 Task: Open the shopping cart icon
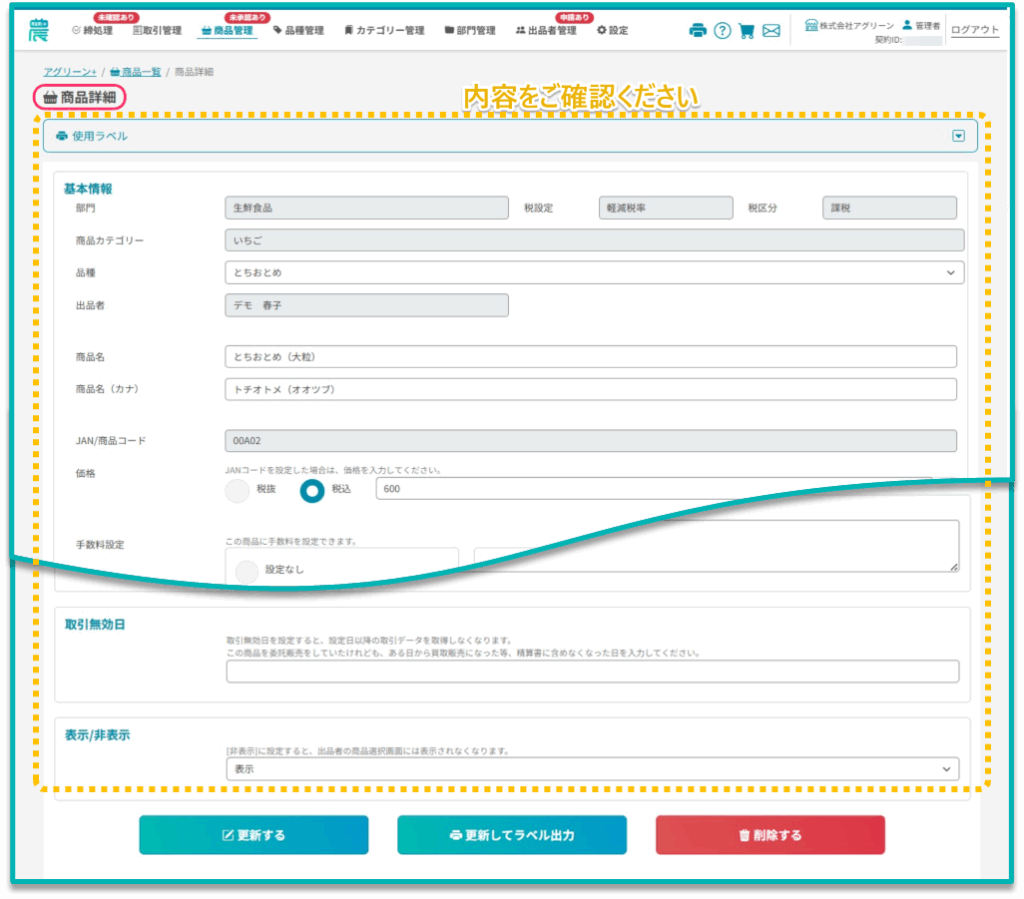(x=746, y=31)
